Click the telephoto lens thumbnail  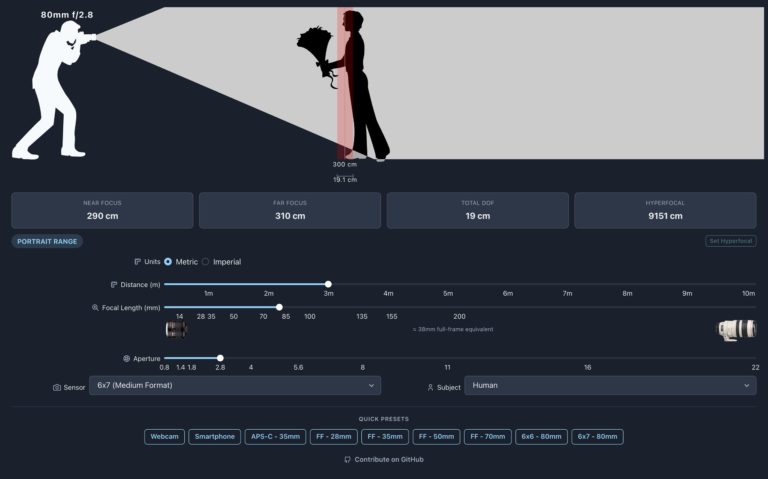click(737, 330)
